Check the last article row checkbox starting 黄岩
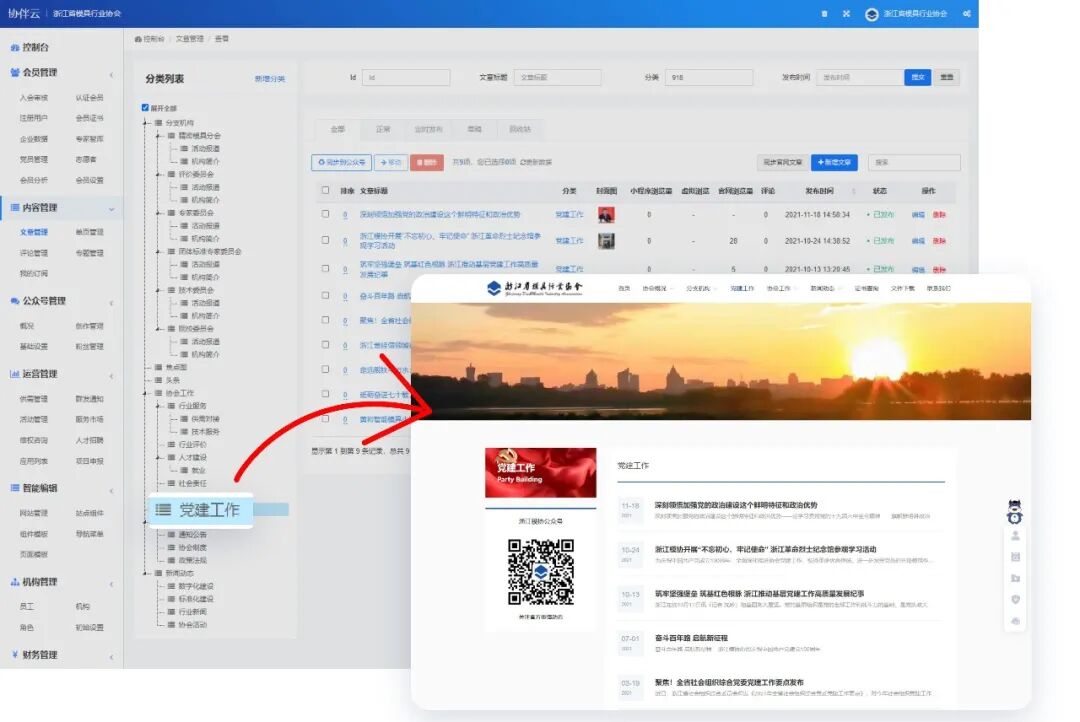 pyautogui.click(x=325, y=419)
